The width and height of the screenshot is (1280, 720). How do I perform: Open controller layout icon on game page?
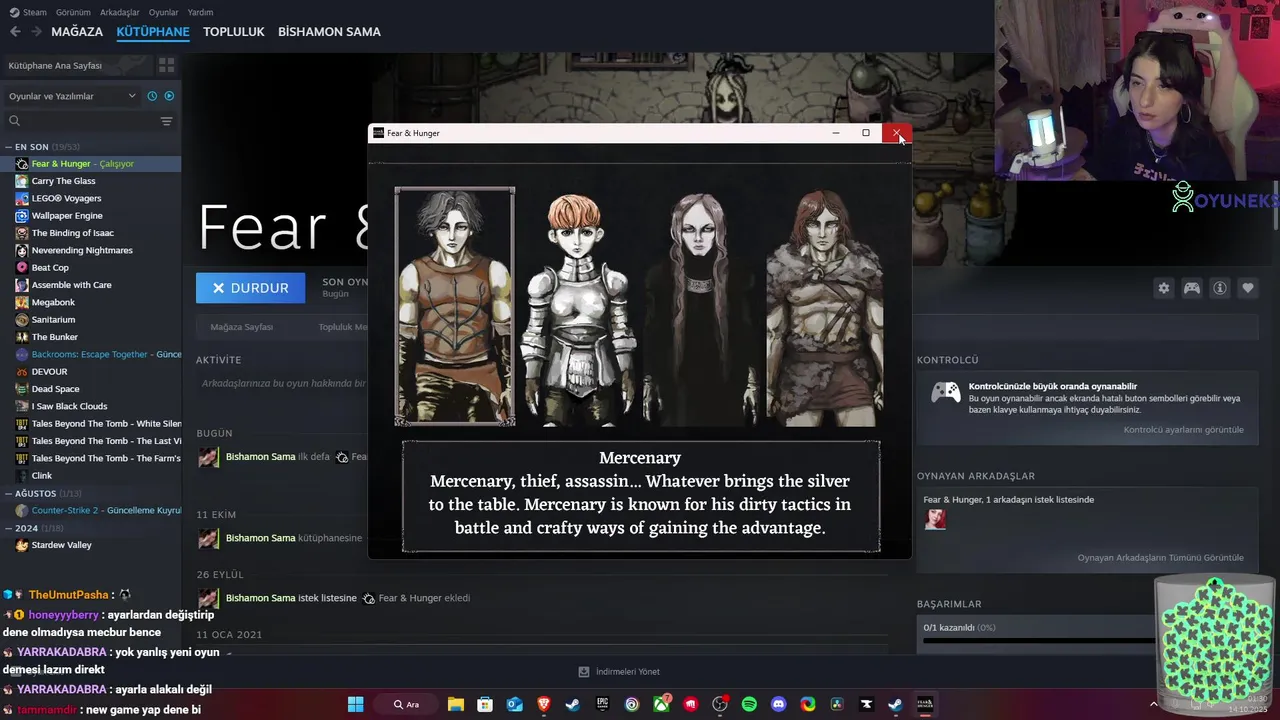1192,288
